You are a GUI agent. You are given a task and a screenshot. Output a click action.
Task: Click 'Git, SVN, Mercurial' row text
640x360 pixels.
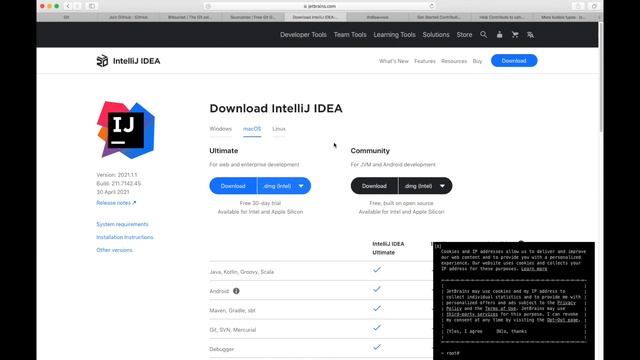point(233,330)
